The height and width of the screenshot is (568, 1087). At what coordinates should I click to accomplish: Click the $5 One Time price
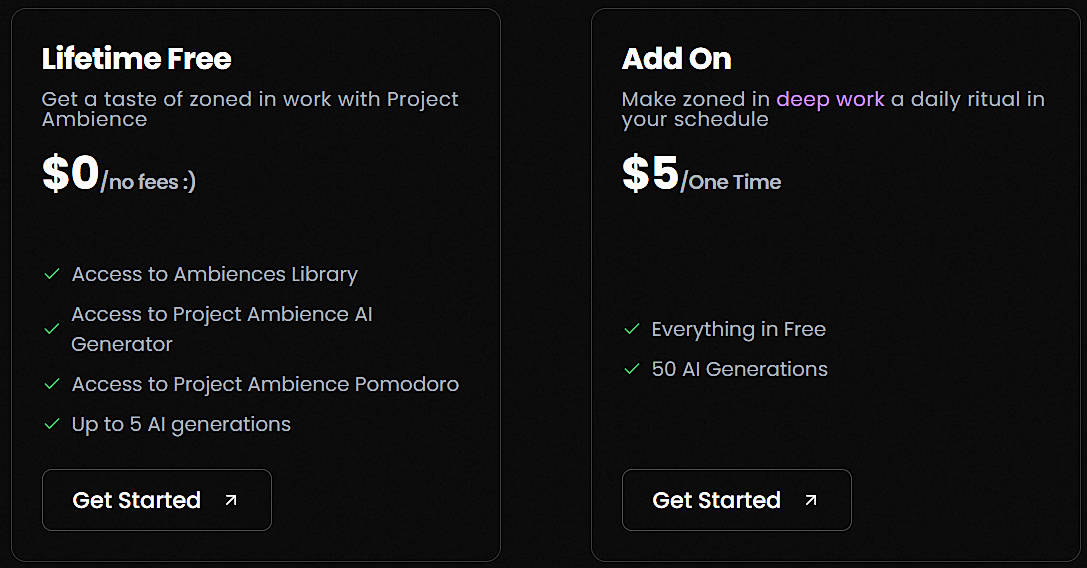pyautogui.click(x=701, y=175)
